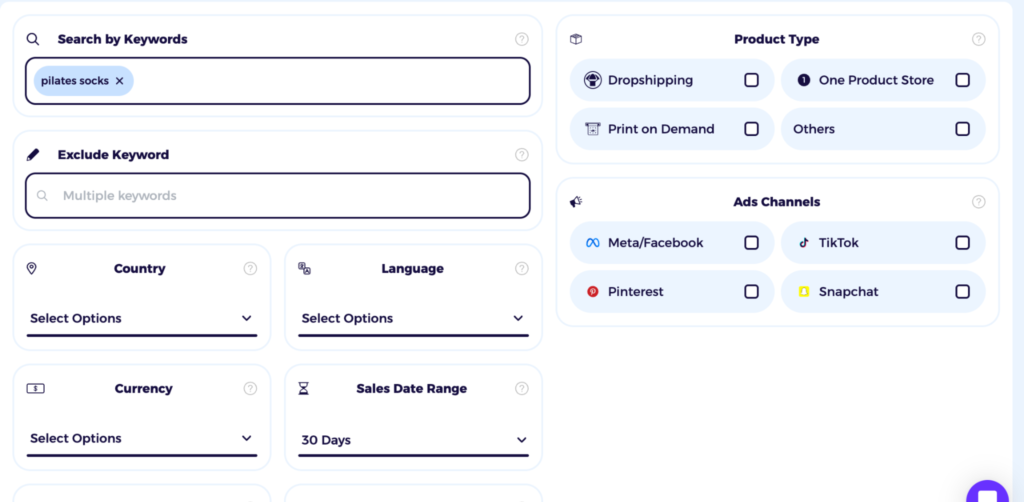Click the One Product Store label
Viewport: 1024px width, 502px height.
(x=876, y=80)
